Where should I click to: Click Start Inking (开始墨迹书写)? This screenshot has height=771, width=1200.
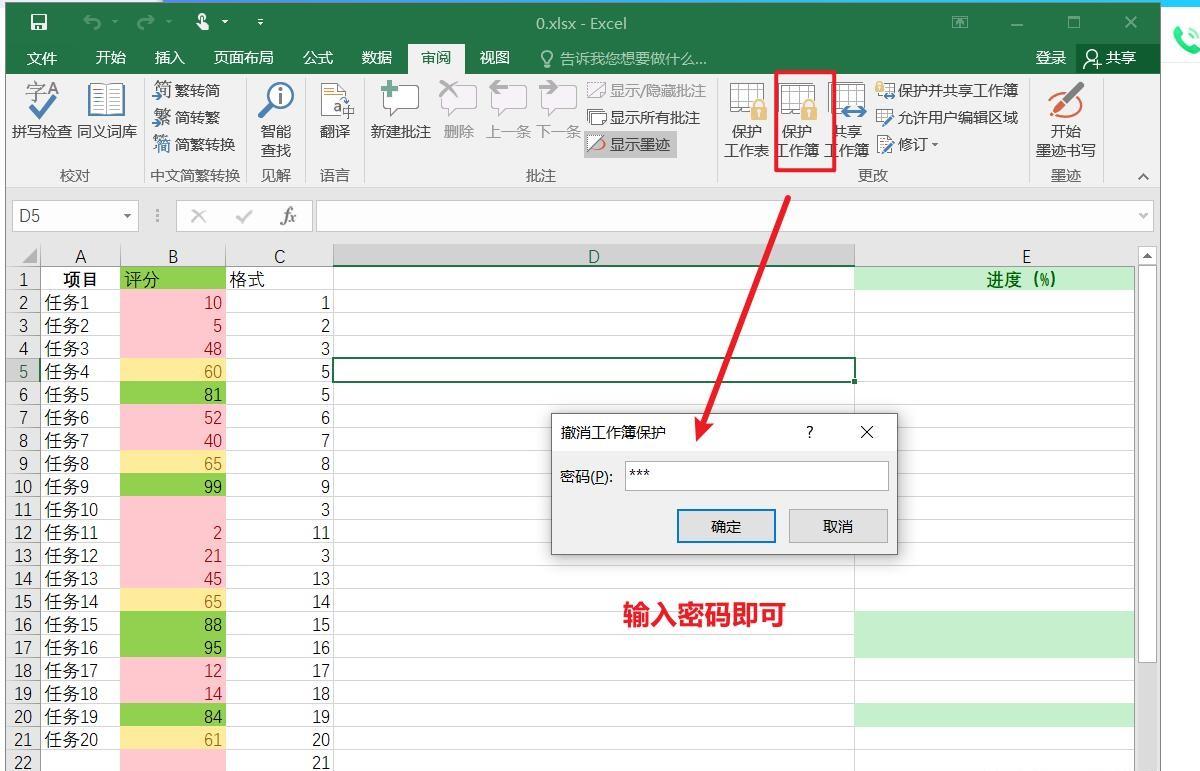(x=1065, y=120)
